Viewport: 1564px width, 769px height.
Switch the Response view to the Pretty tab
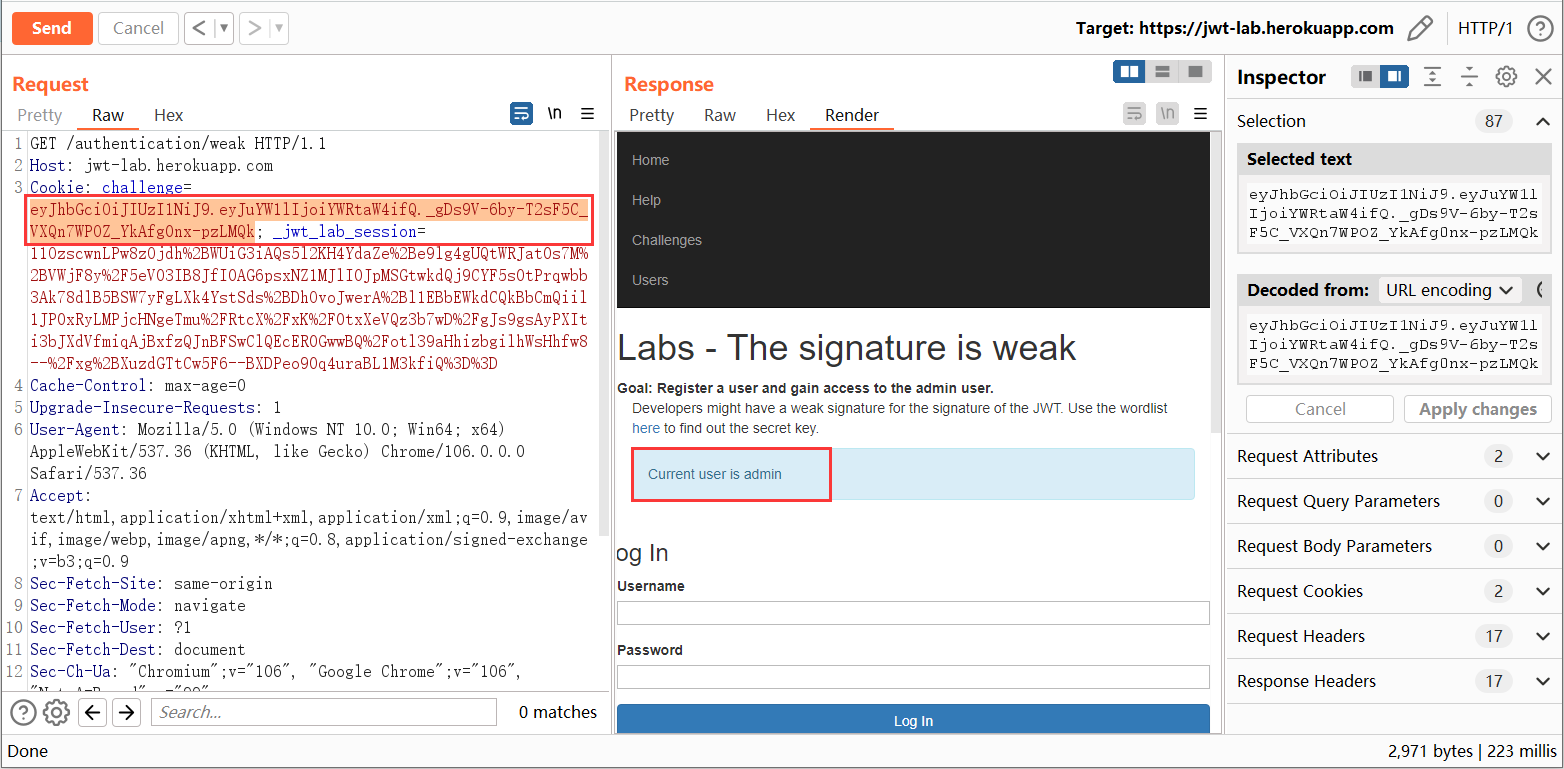[x=652, y=115]
